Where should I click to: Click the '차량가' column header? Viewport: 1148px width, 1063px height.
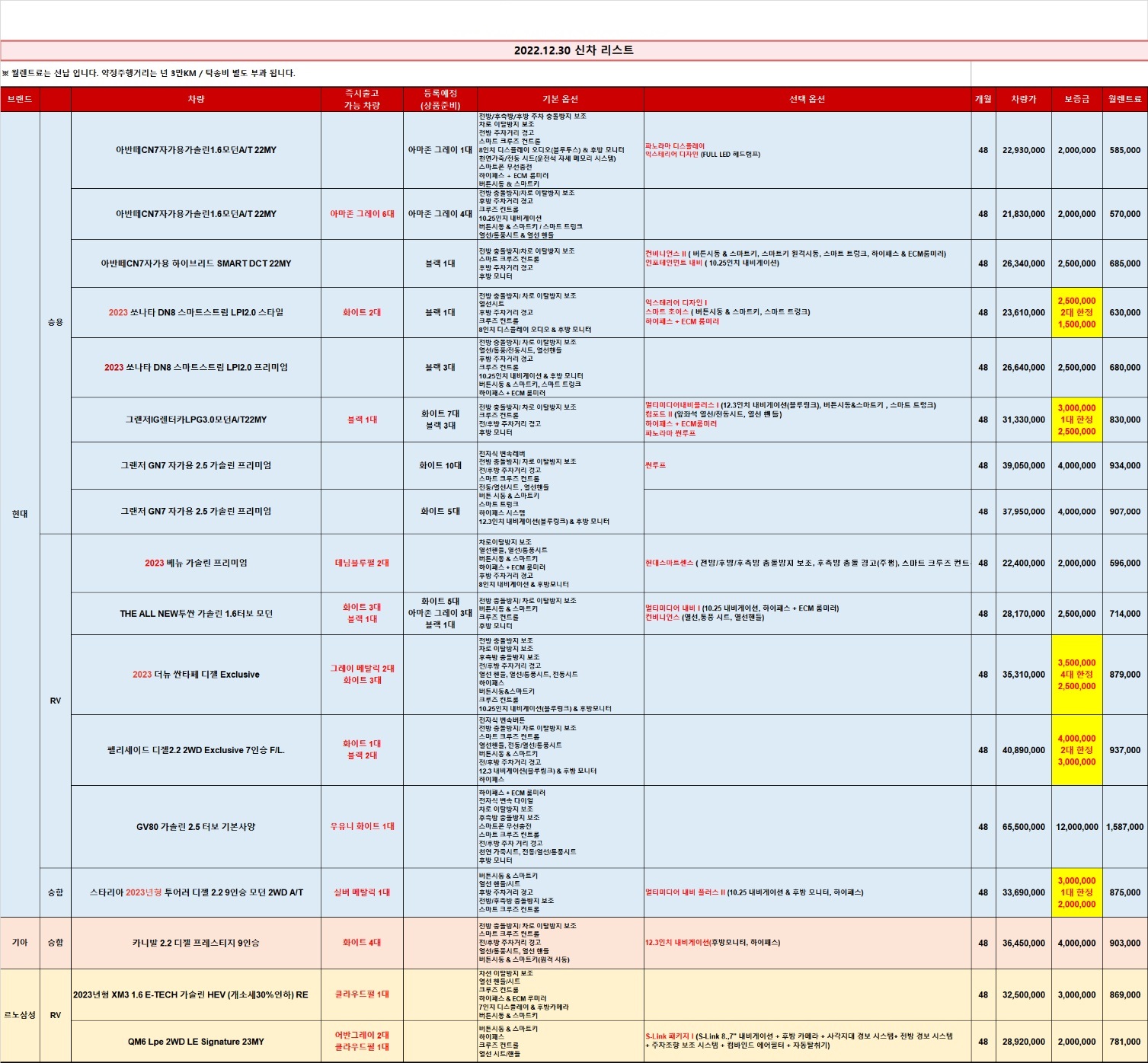1024,99
